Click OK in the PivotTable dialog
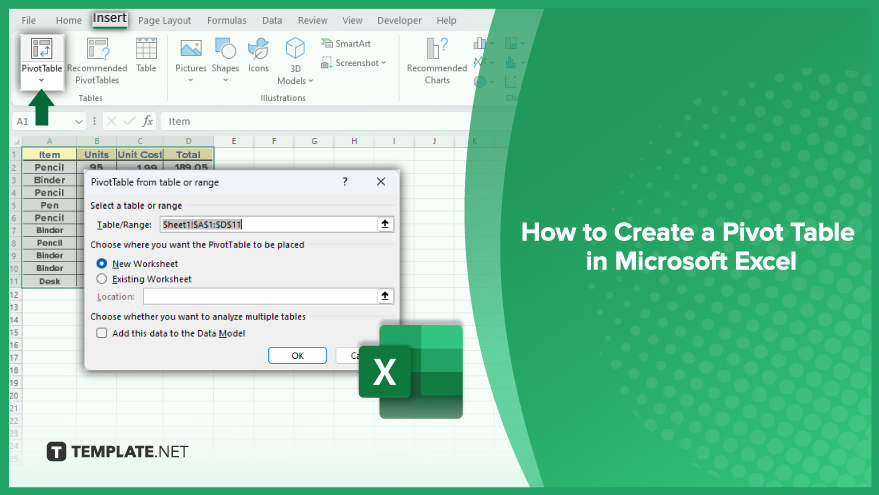The width and height of the screenshot is (879, 495). pos(297,355)
